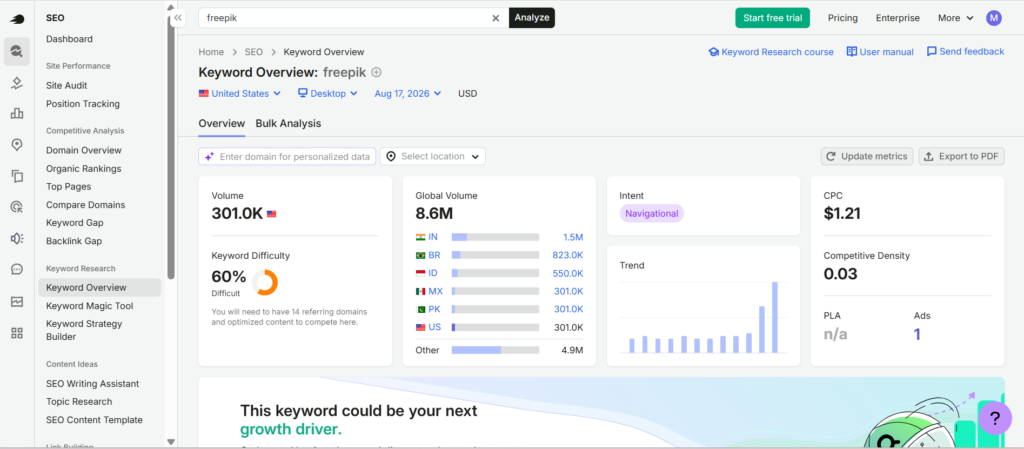Viewport: 1024px width, 449px height.
Task: Click the Send feedback link
Action: tap(965, 52)
